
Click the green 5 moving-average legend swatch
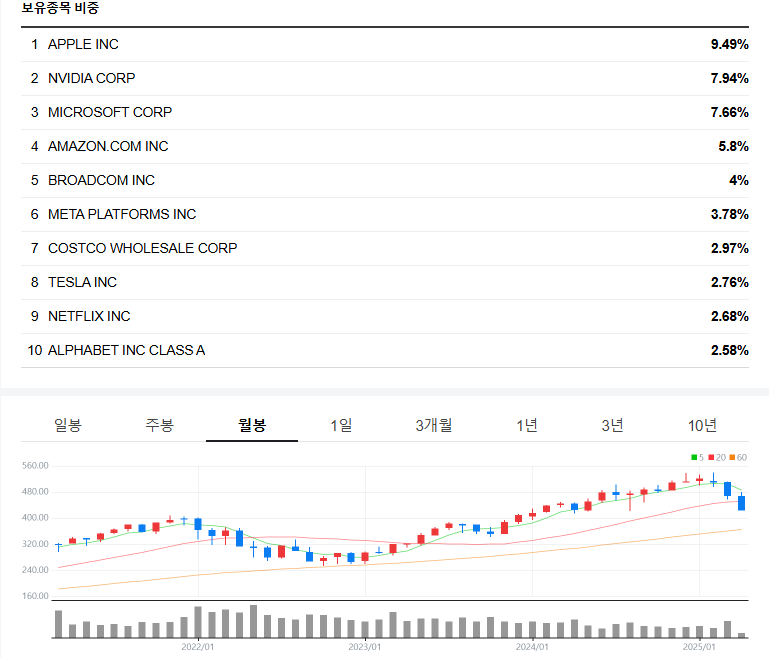pyautogui.click(x=694, y=457)
